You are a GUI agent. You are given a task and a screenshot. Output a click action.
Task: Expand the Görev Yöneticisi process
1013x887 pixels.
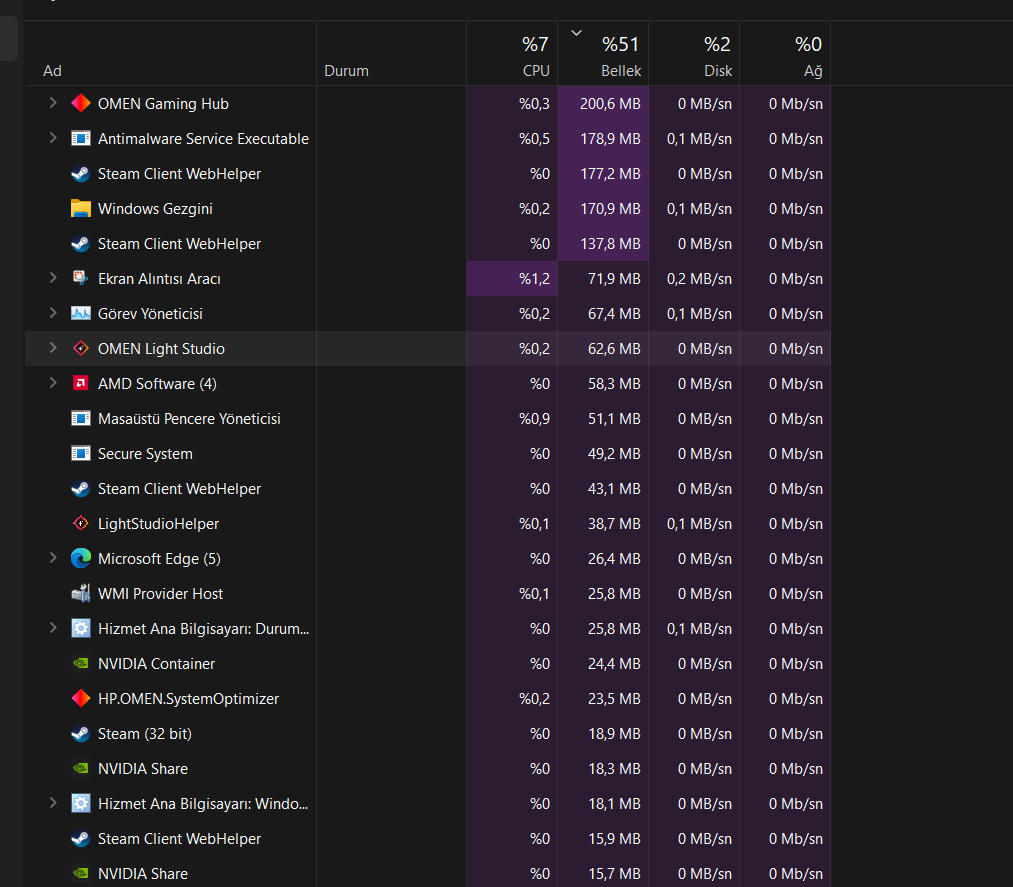(53, 313)
